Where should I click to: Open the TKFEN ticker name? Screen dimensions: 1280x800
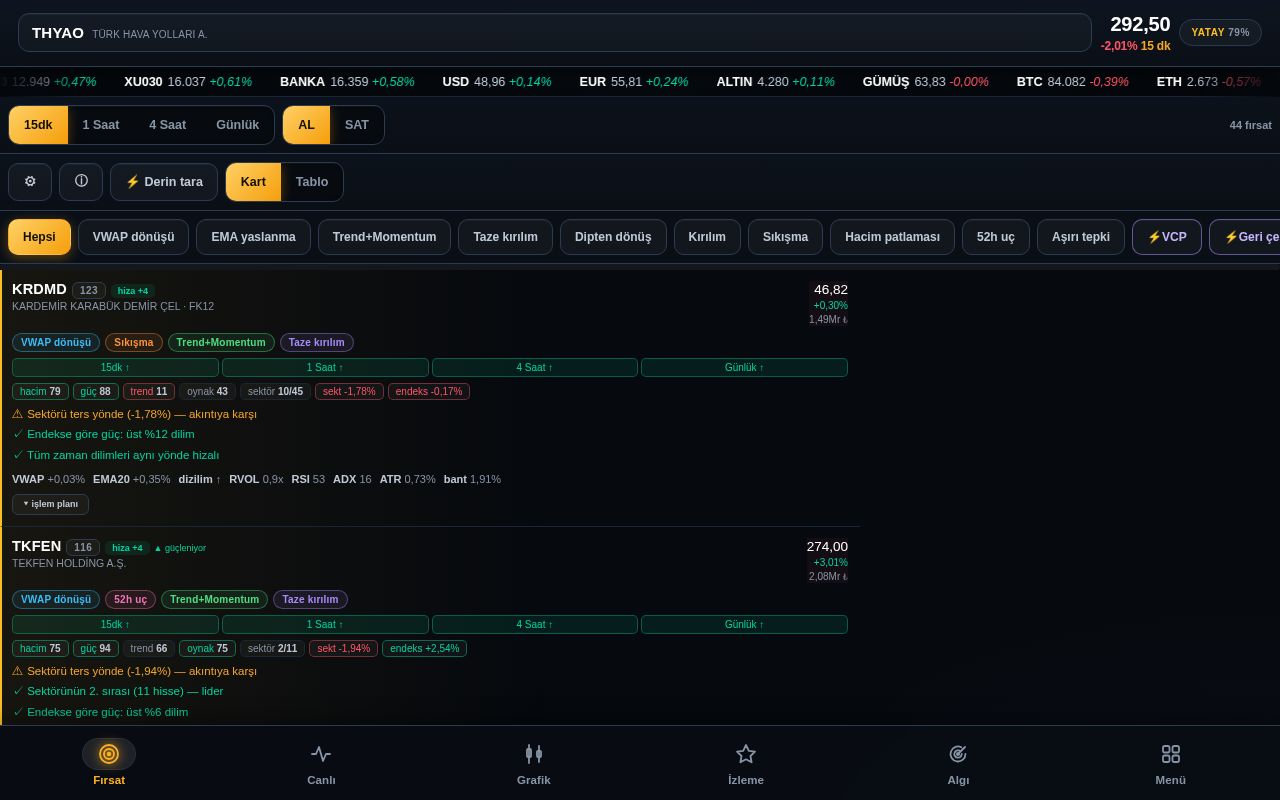(x=36, y=546)
